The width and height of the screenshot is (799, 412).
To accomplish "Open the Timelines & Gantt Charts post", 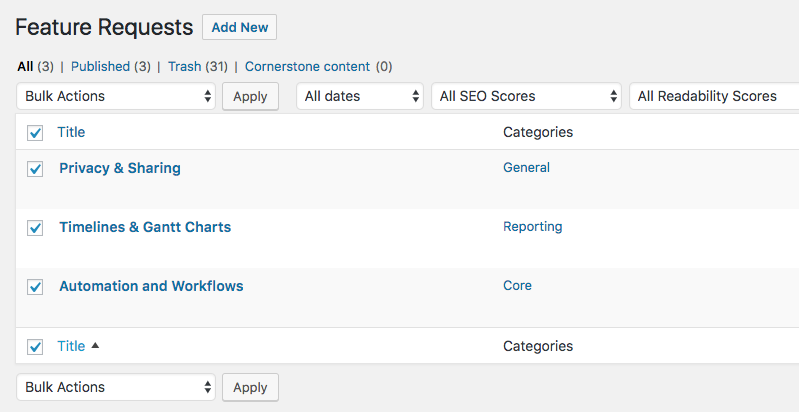I will [x=145, y=227].
